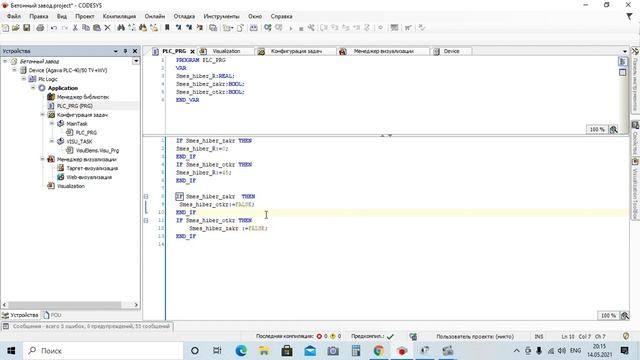640x360 pixels.
Task: Click the Open project folder icon
Action: [16, 28]
